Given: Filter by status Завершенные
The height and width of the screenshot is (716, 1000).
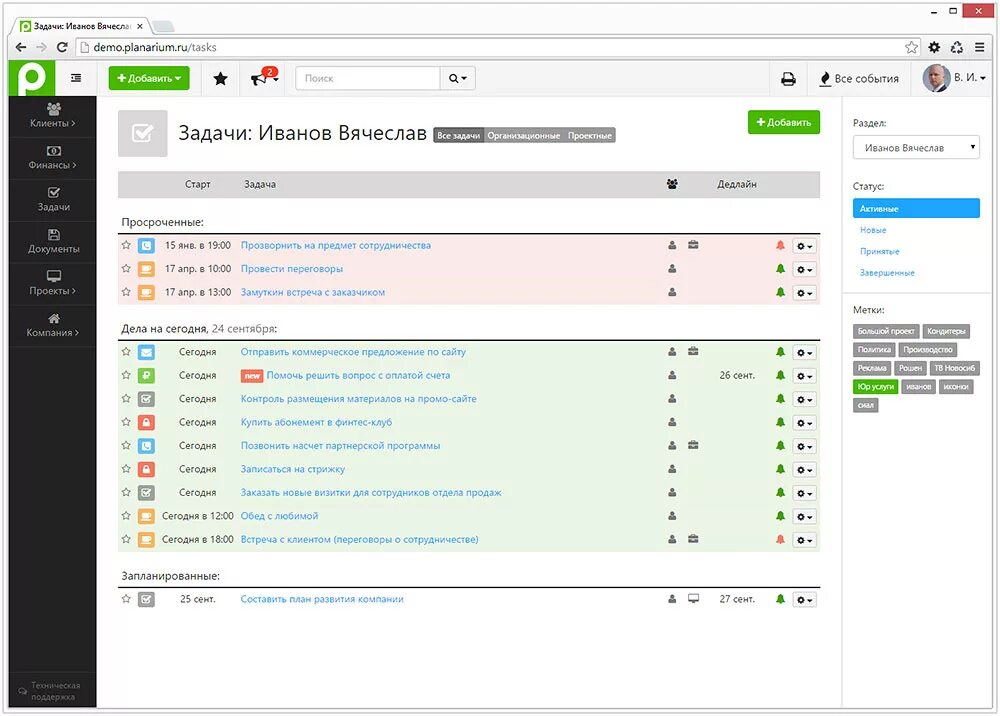Looking at the screenshot, I should click(x=887, y=273).
